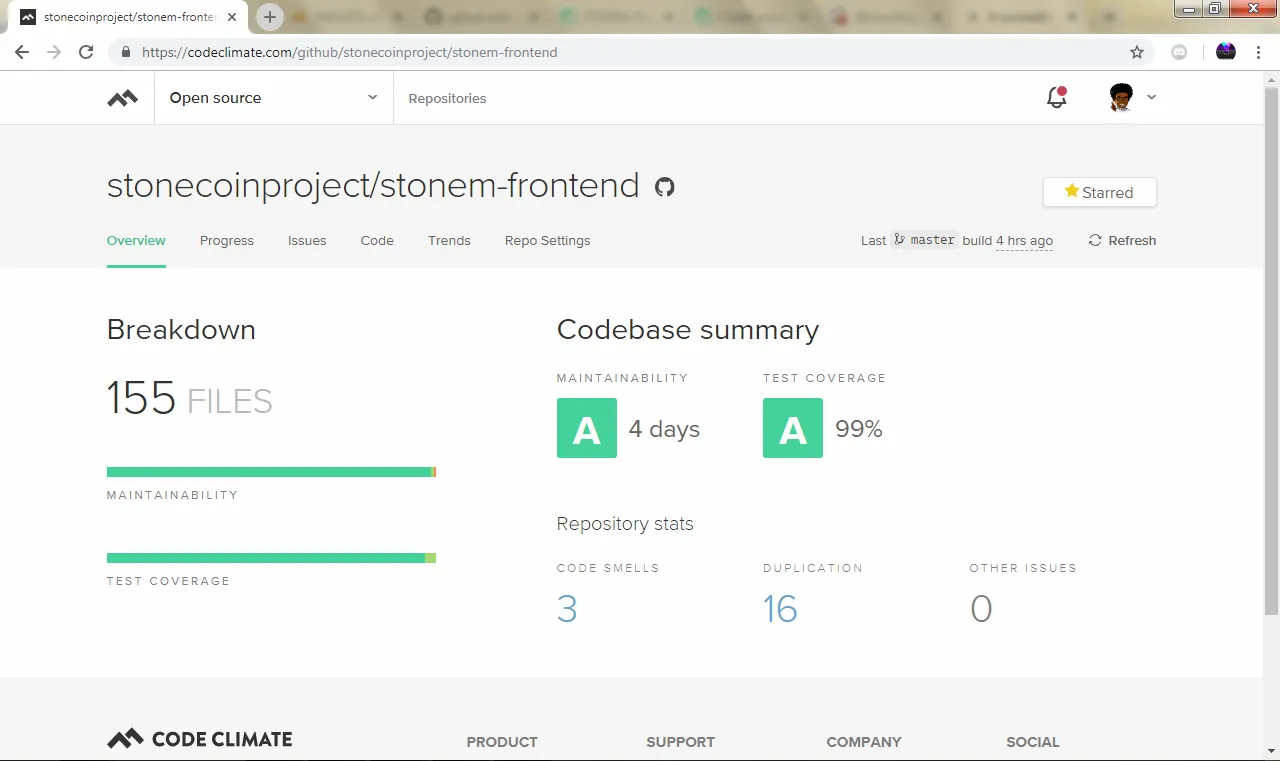Expand the user account menu chevron

pyautogui.click(x=1152, y=97)
